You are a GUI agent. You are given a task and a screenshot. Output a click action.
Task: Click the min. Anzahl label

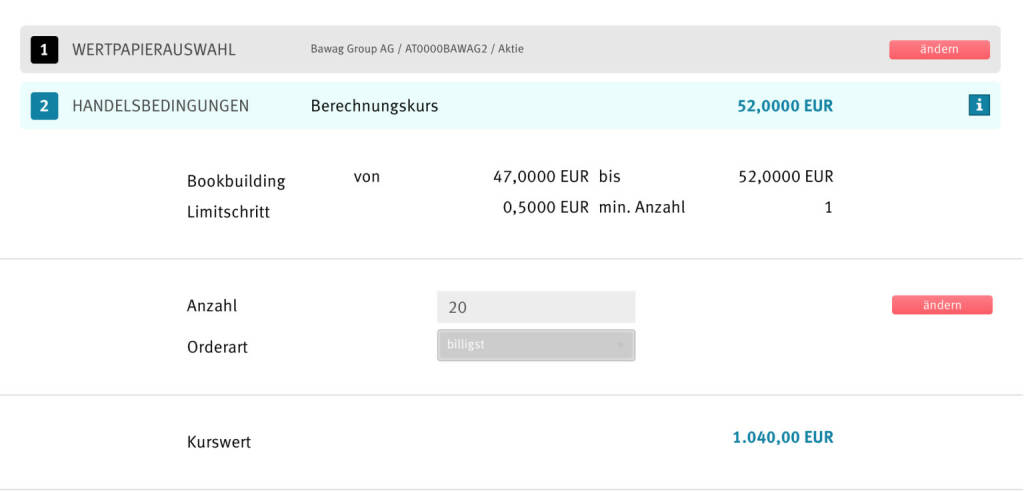(x=642, y=208)
